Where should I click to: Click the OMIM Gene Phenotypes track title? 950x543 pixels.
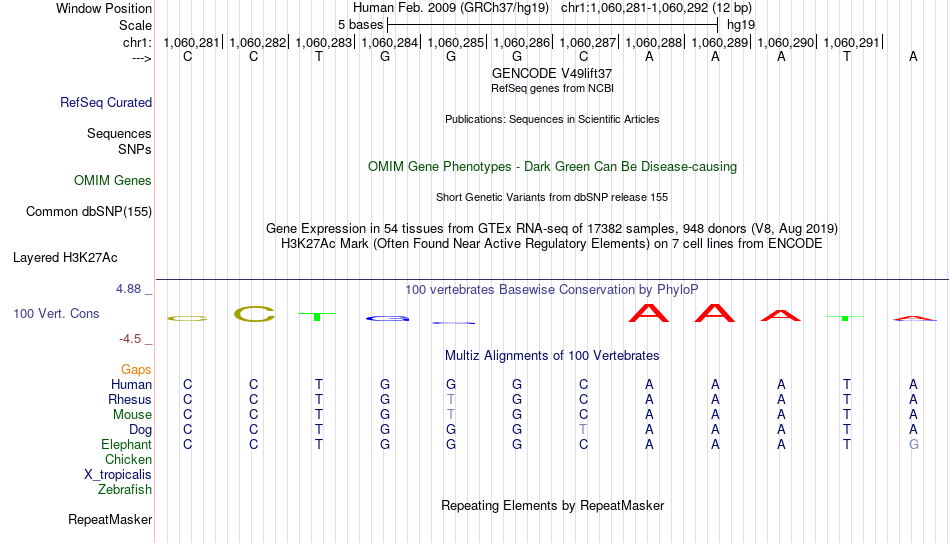click(x=552, y=167)
